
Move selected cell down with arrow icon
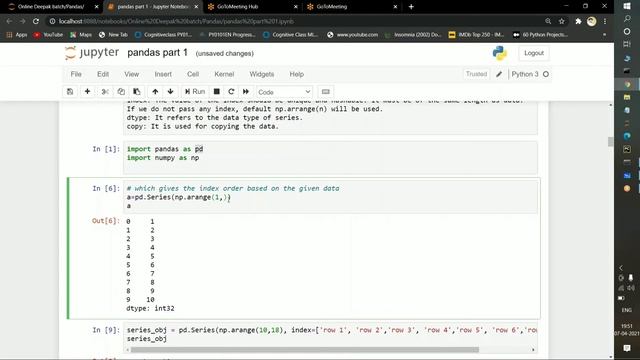pyautogui.click(x=171, y=92)
